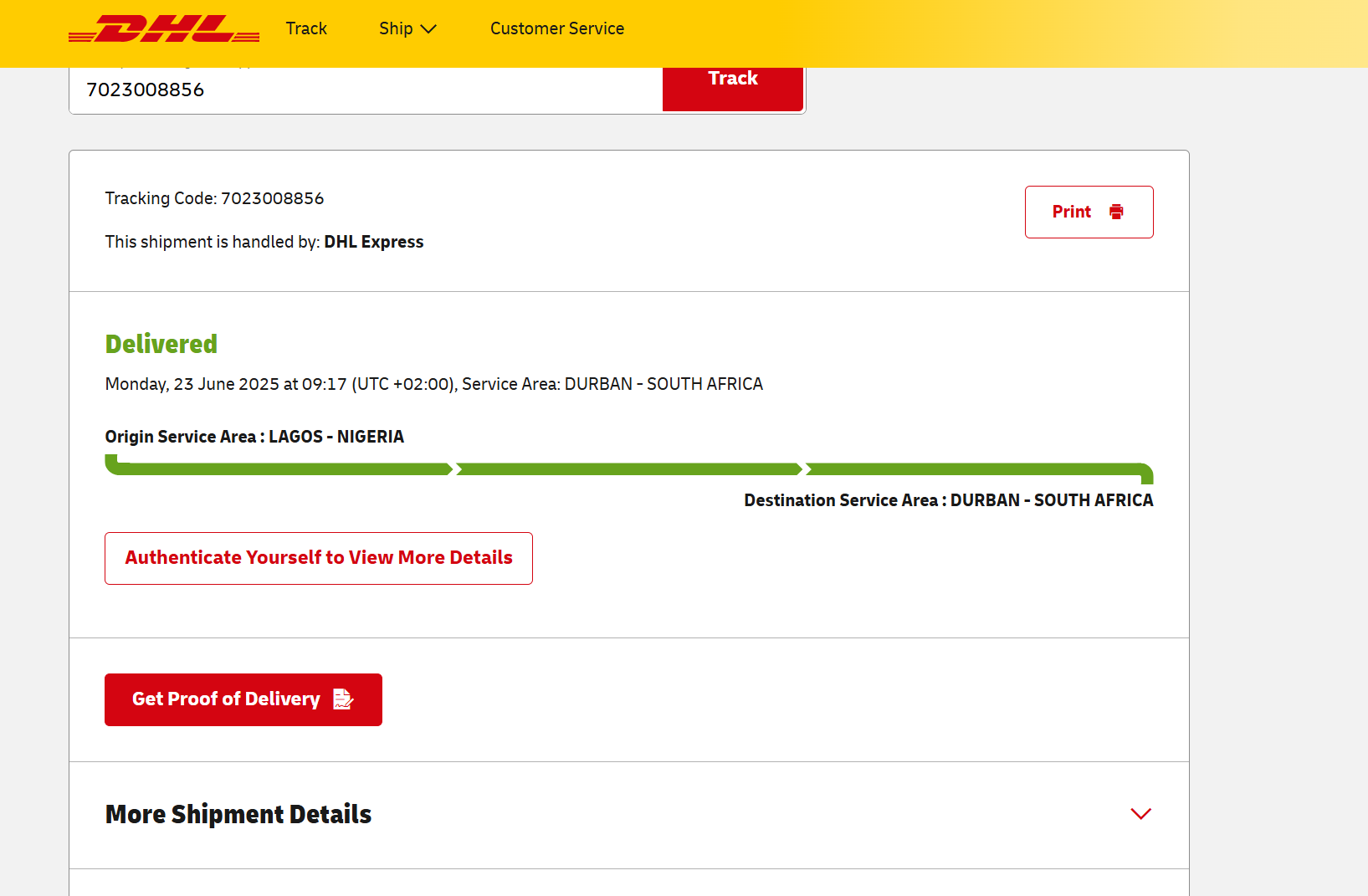Click Authenticate Yourself to View More Details
The width and height of the screenshot is (1368, 896).
(x=319, y=558)
